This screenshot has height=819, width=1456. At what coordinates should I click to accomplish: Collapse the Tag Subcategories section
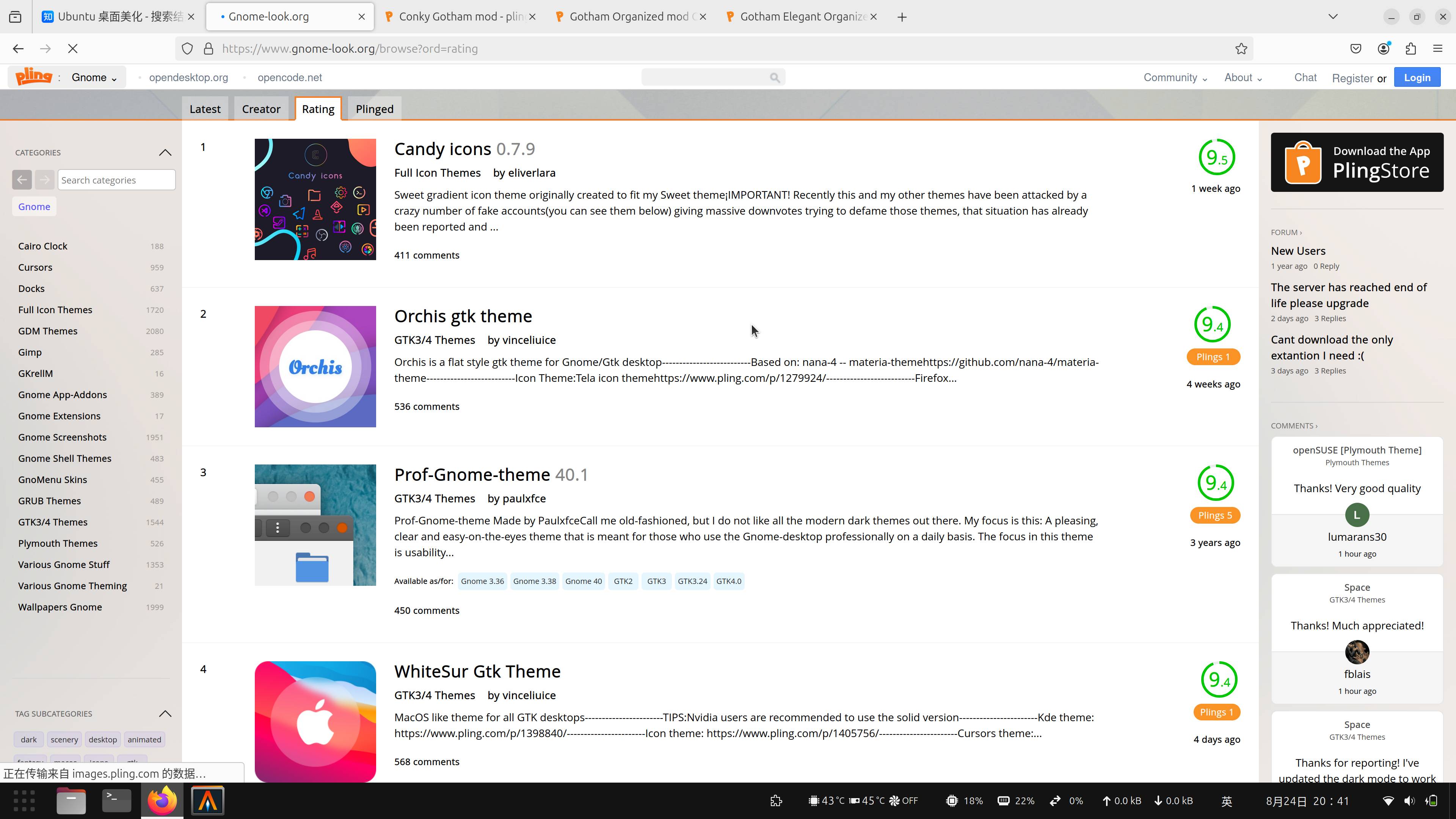pyautogui.click(x=165, y=713)
